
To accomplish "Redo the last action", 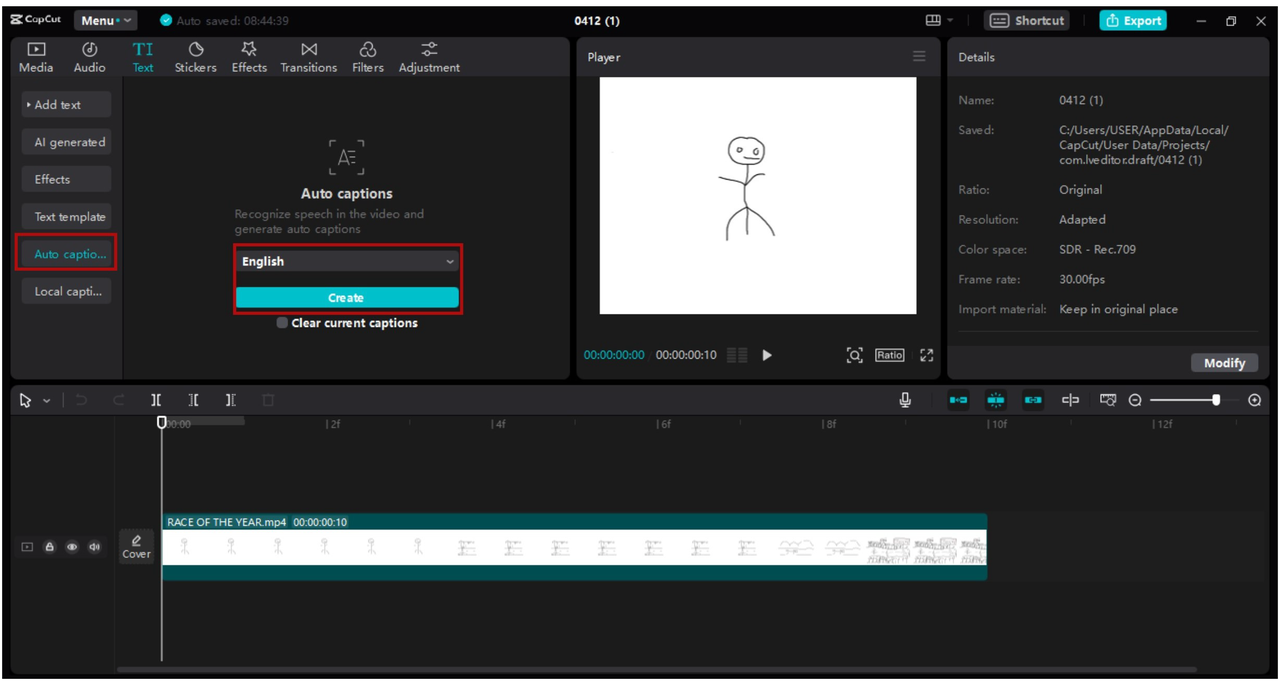I will point(118,400).
